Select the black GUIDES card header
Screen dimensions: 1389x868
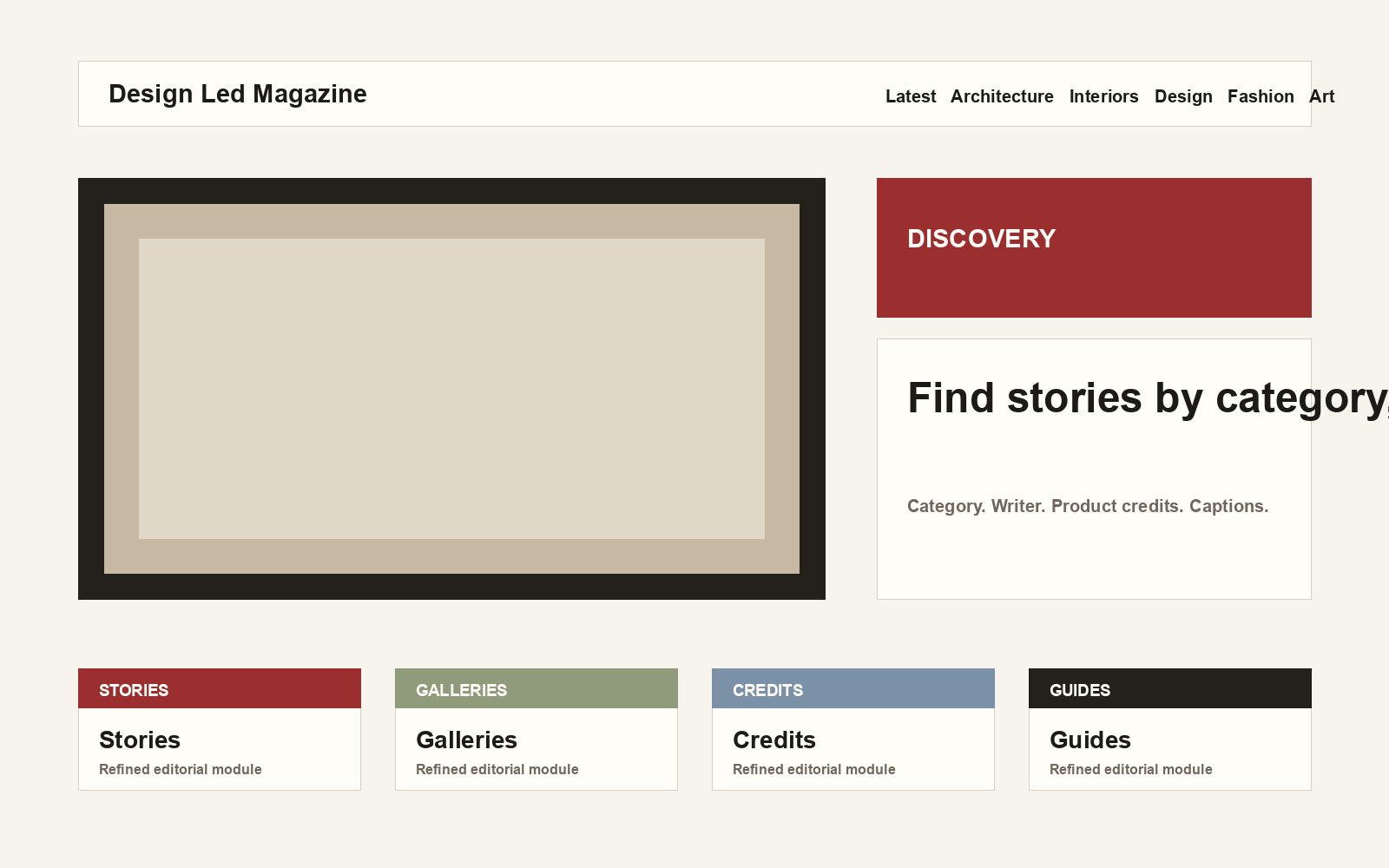pyautogui.click(x=1170, y=688)
